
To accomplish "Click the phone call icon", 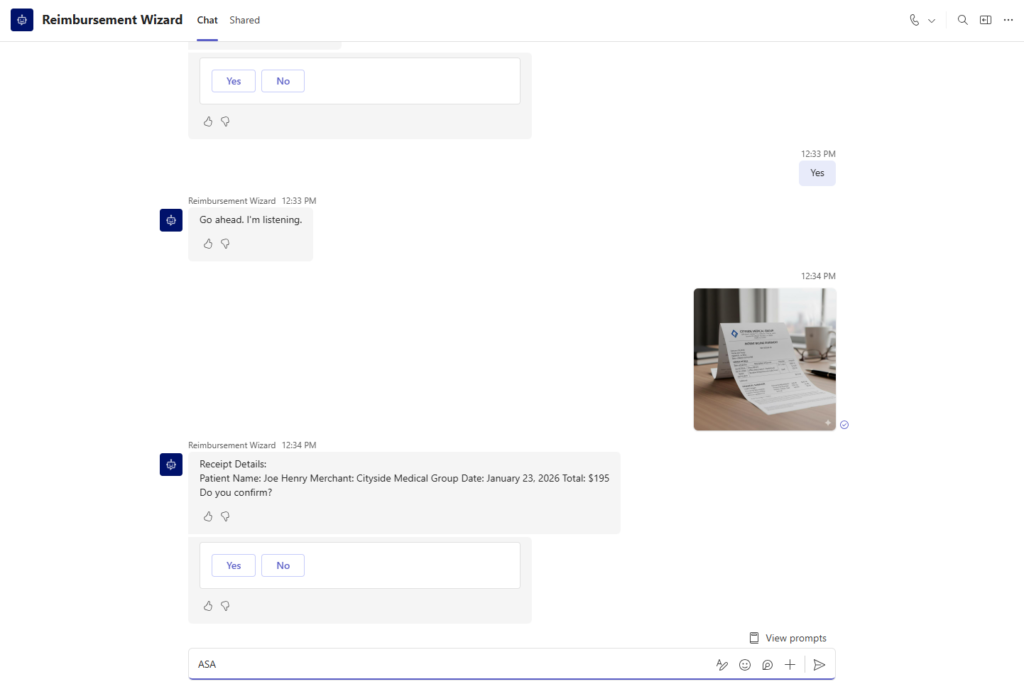I will [914, 20].
